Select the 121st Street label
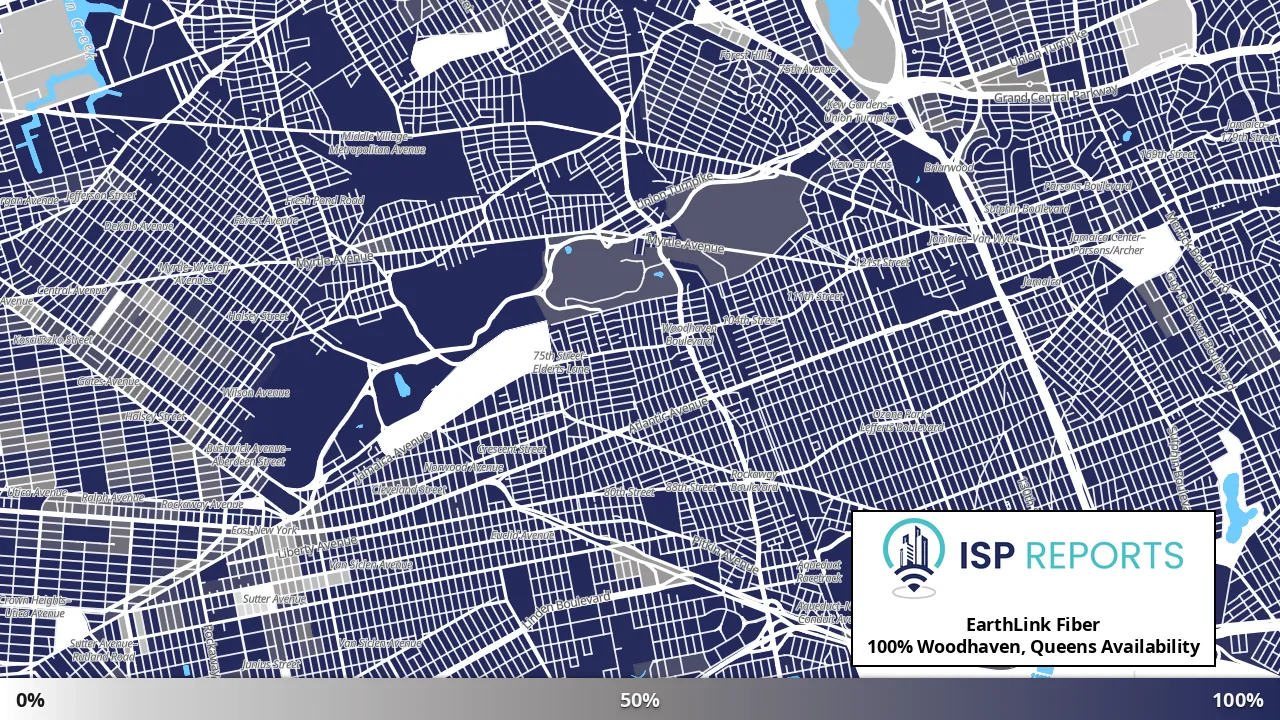This screenshot has width=1280, height=720. pos(882,262)
